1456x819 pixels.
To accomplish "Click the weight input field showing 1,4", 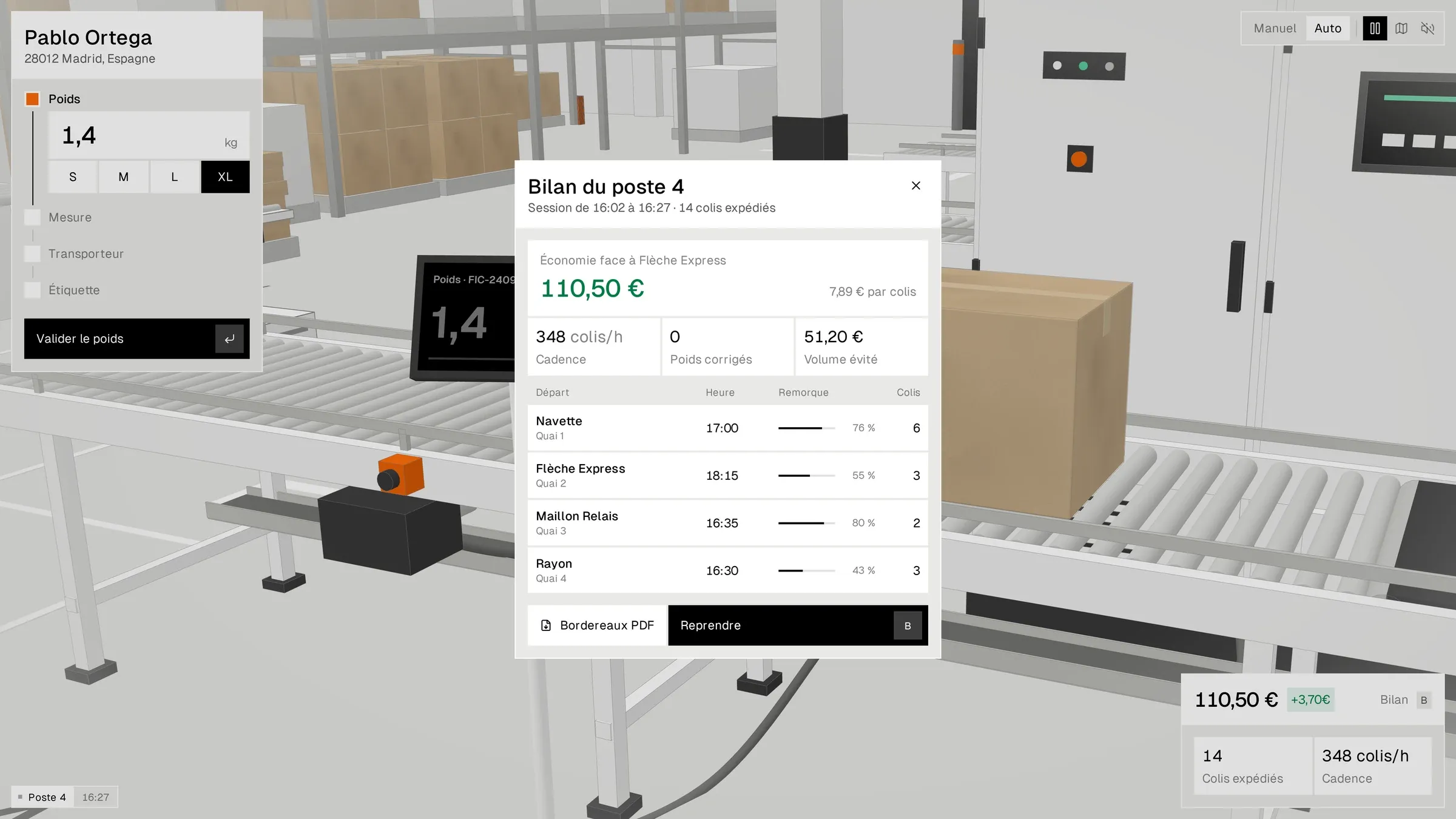I will pos(149,135).
